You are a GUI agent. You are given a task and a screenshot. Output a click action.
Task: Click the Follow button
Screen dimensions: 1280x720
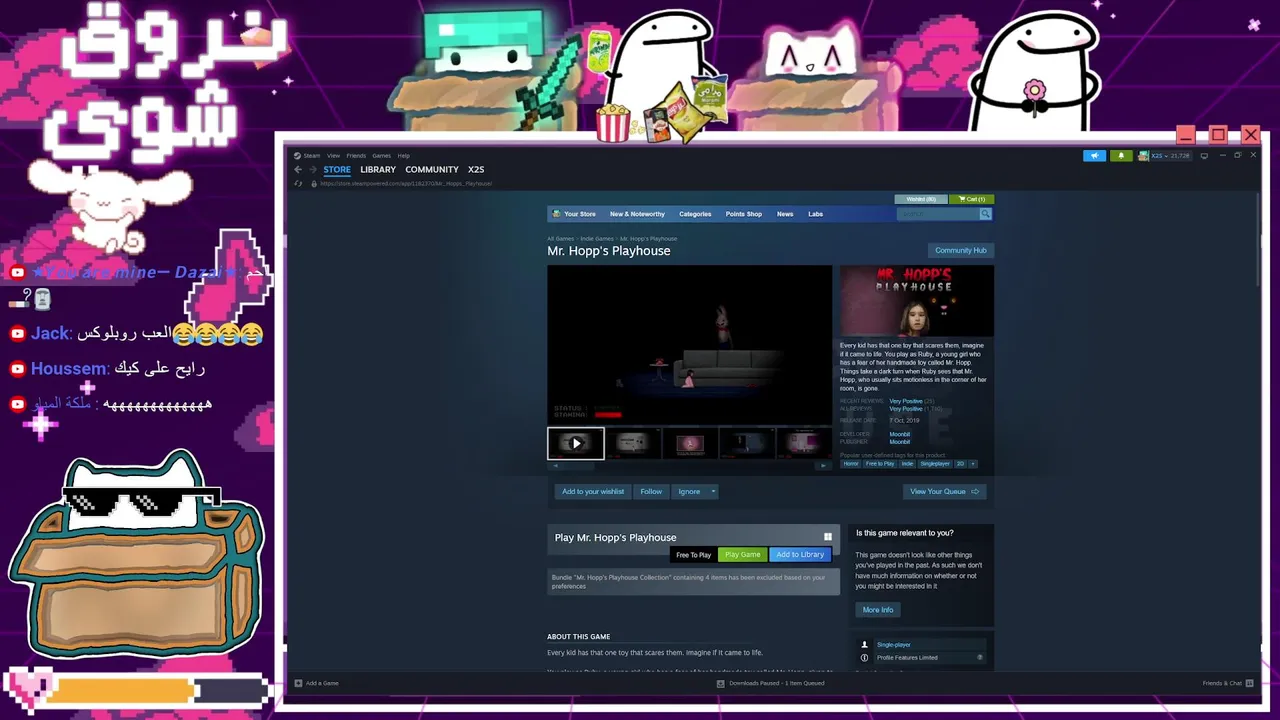(x=651, y=491)
